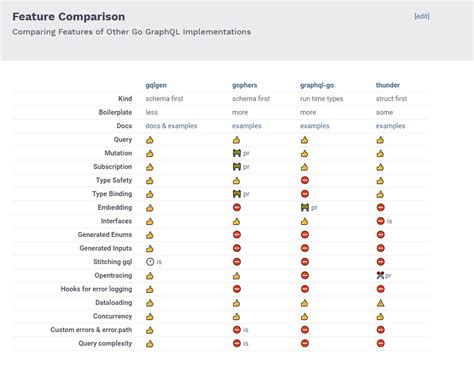Open the is link beside gophers Custom errors

(x=246, y=330)
